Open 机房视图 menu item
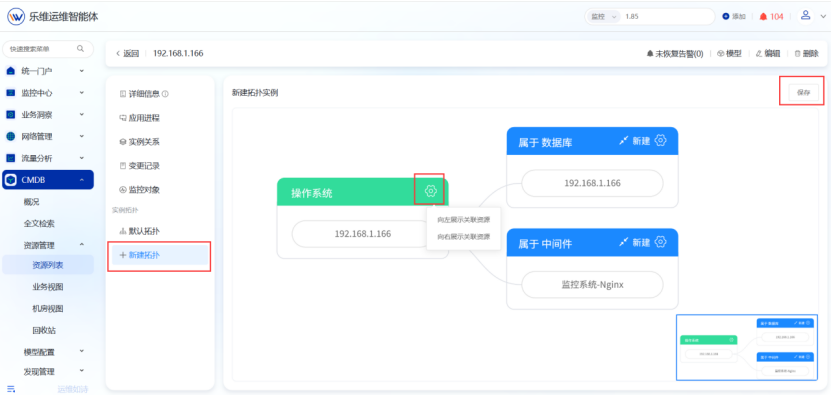Viewport: 831px width, 396px height. point(48,309)
